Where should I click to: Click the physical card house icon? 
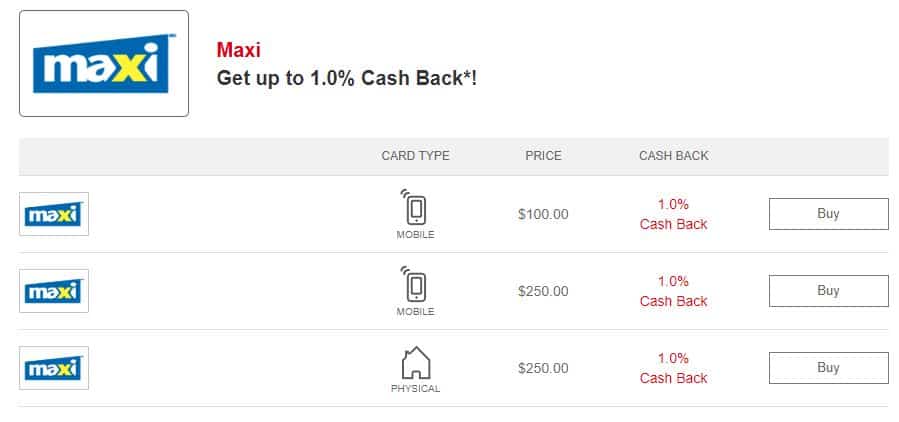pyautogui.click(x=415, y=361)
